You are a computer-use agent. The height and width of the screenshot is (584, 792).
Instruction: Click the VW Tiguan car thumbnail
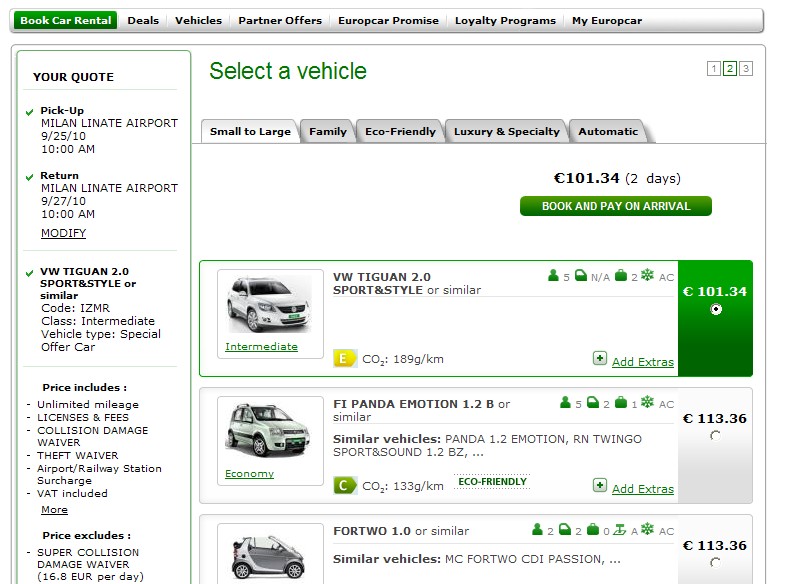[x=262, y=303]
